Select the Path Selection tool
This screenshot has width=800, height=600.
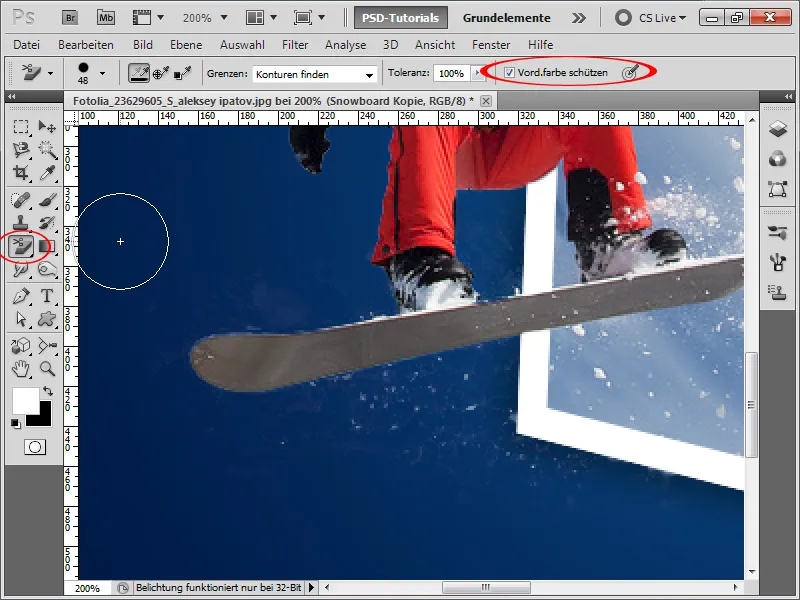pyautogui.click(x=21, y=319)
